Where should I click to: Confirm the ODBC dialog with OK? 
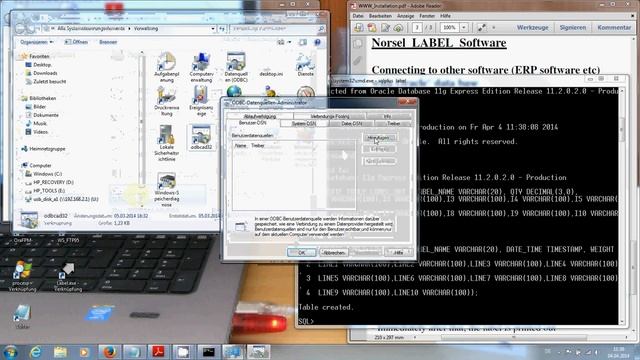point(301,253)
